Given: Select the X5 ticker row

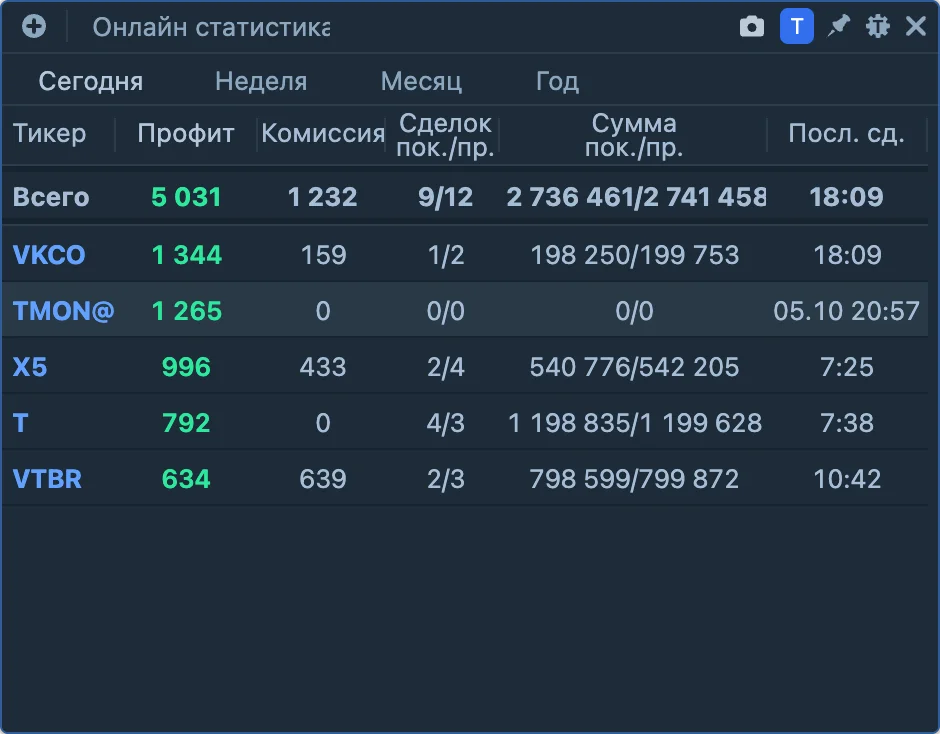Looking at the screenshot, I should click(x=465, y=366).
